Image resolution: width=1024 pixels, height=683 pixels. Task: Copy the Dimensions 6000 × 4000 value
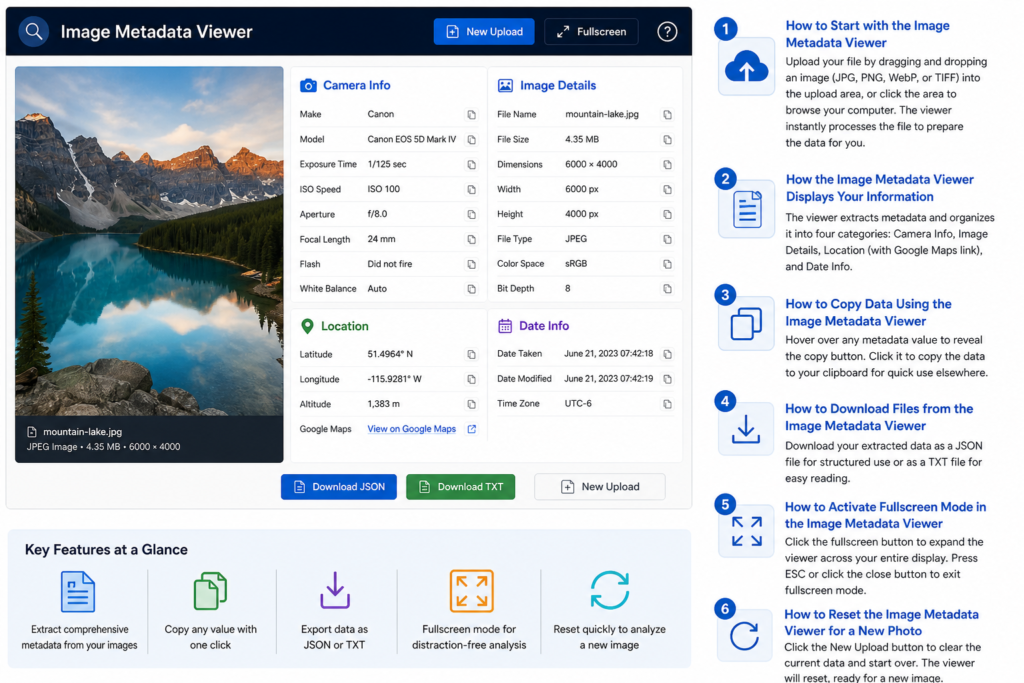(x=667, y=165)
